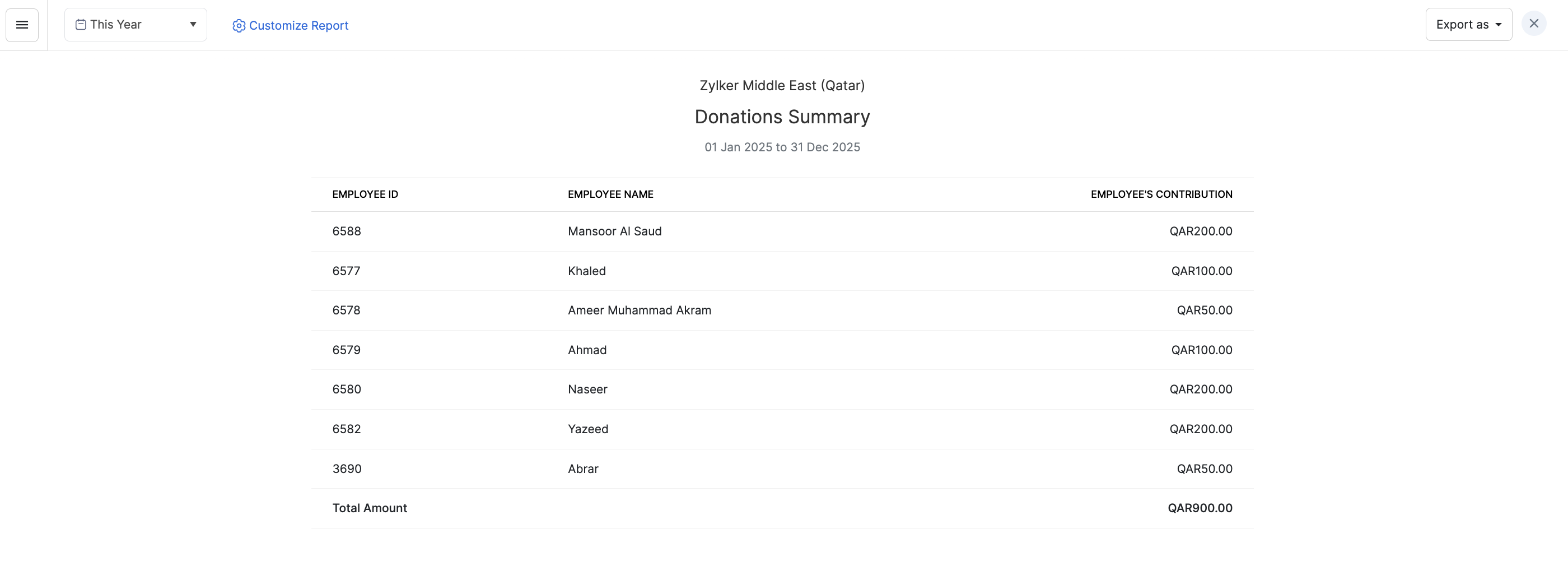Click the Total Amount QAR900.00 value

[1199, 508]
